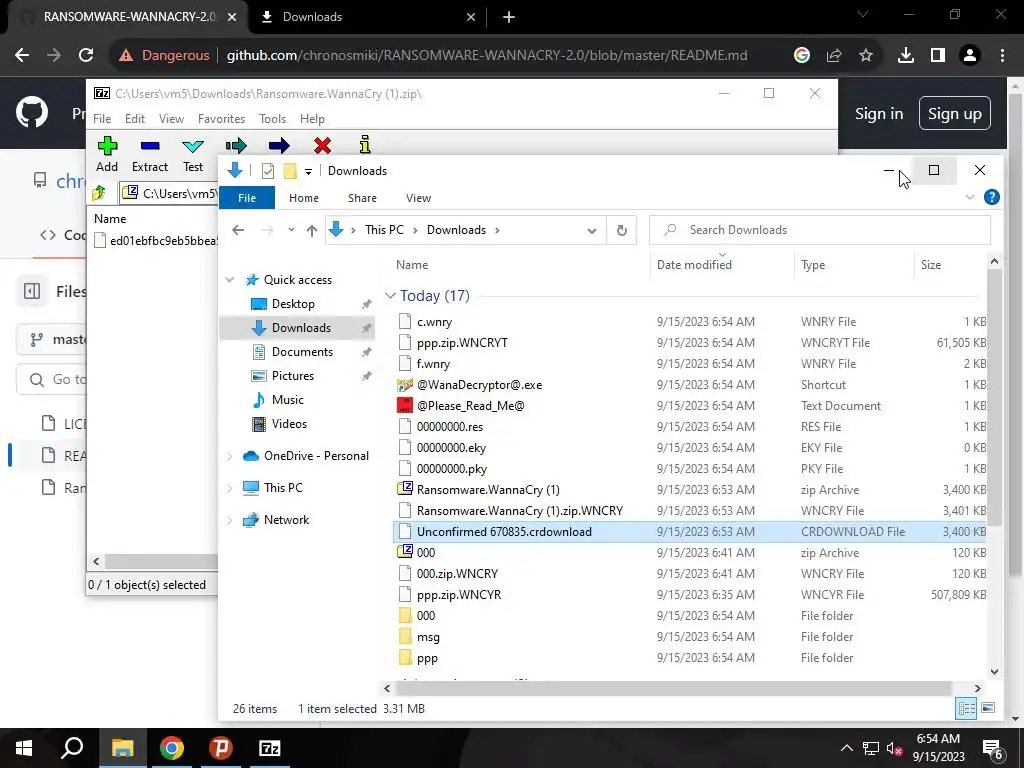Screen dimensions: 1024x768
Task: Bookmark this page with the star icon
Action: point(865,56)
